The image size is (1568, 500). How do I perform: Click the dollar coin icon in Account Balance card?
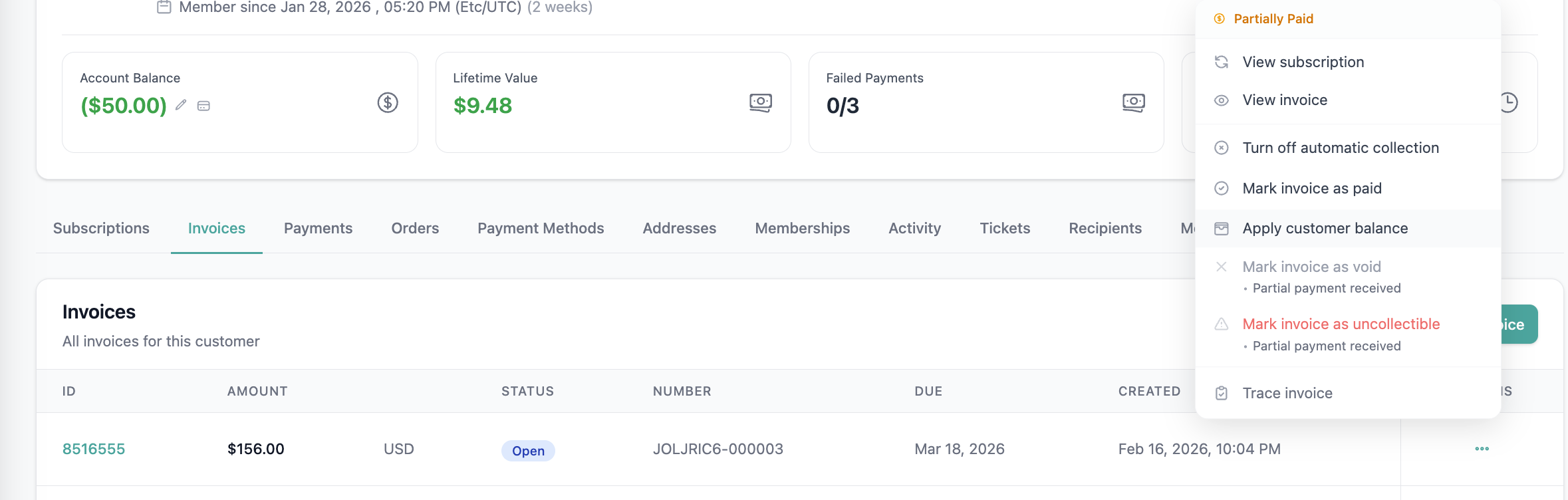(388, 102)
